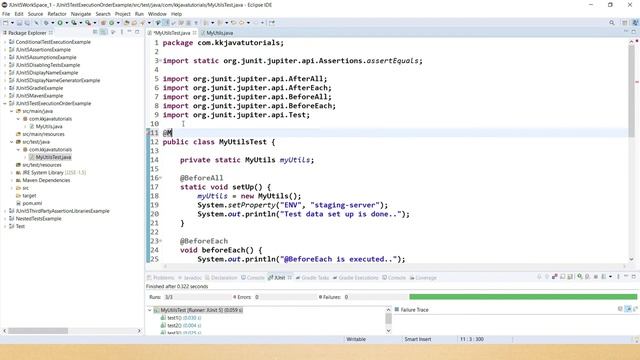Collapse JUnit5TestExecutionOrderExample project node
Viewport: 640px width, 360px height.
coord(5,103)
